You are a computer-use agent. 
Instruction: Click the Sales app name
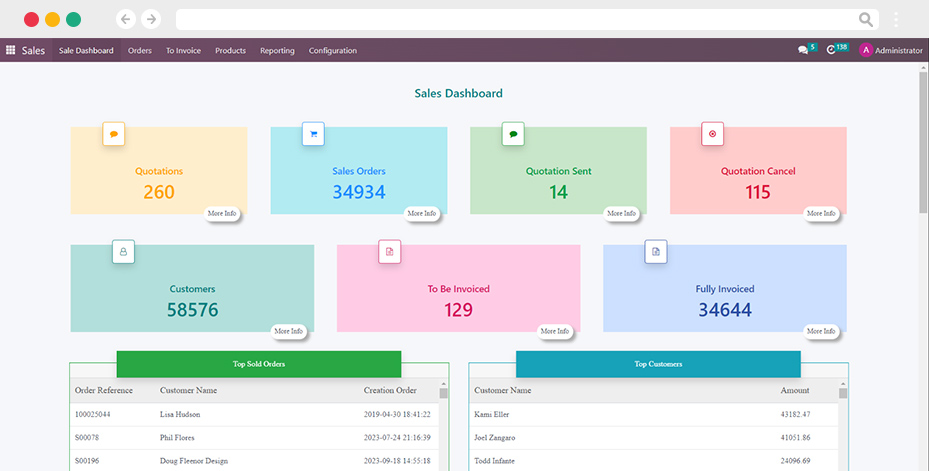click(x=33, y=50)
